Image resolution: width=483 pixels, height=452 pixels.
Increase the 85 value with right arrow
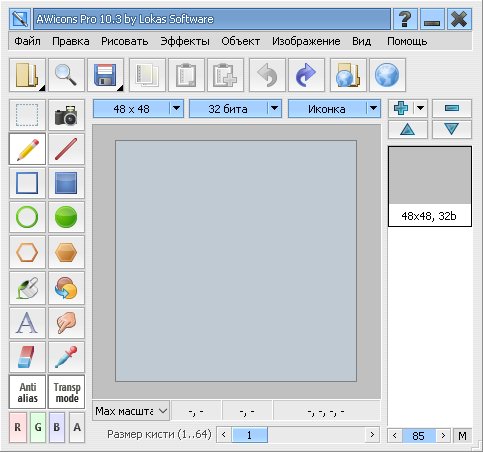[443, 436]
